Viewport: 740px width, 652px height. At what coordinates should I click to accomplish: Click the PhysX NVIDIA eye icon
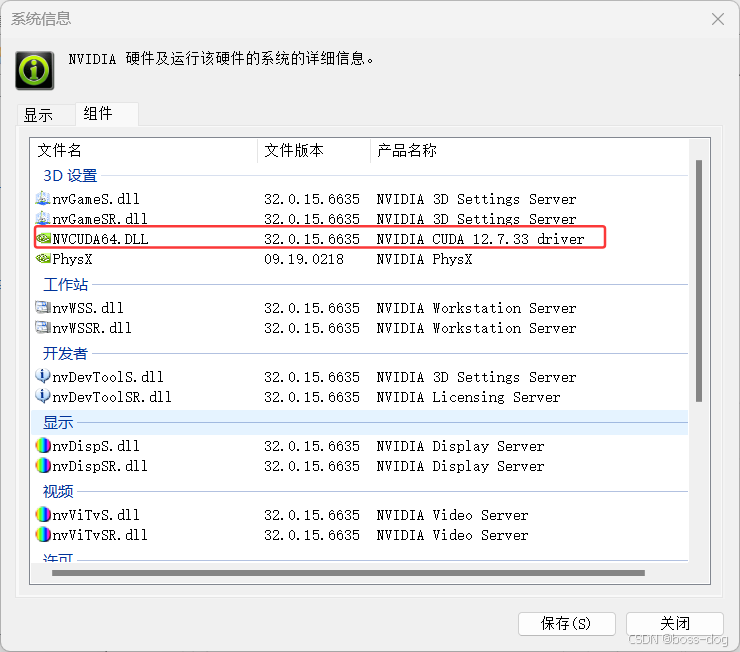[43, 259]
